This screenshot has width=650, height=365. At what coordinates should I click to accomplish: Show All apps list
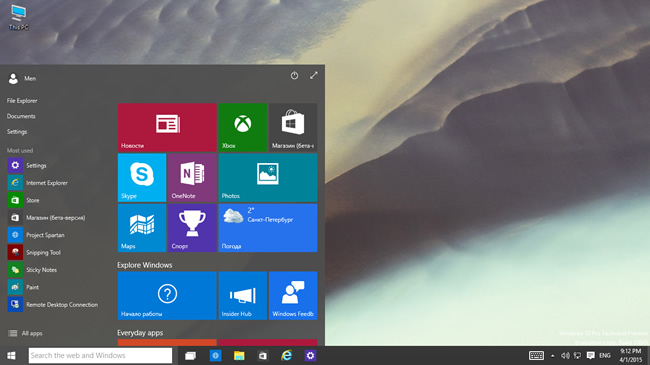click(x=26, y=333)
